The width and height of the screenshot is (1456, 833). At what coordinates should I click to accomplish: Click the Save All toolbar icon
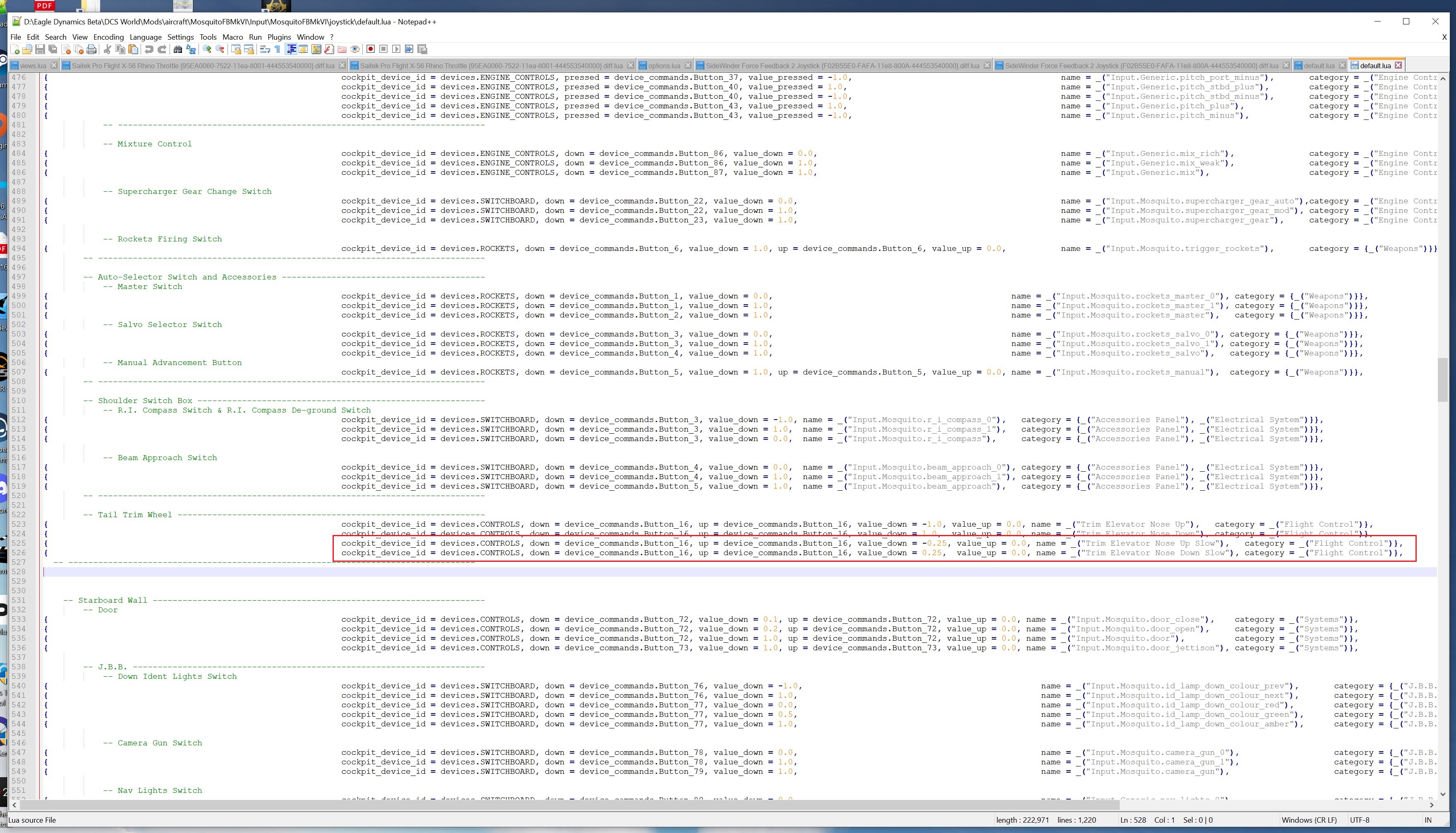tap(53, 49)
